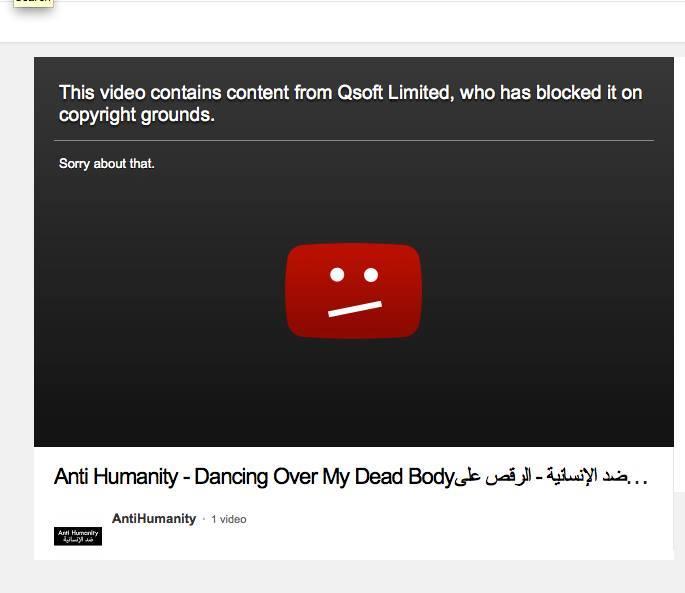Click the divider line under the copyright notice

tap(354, 141)
